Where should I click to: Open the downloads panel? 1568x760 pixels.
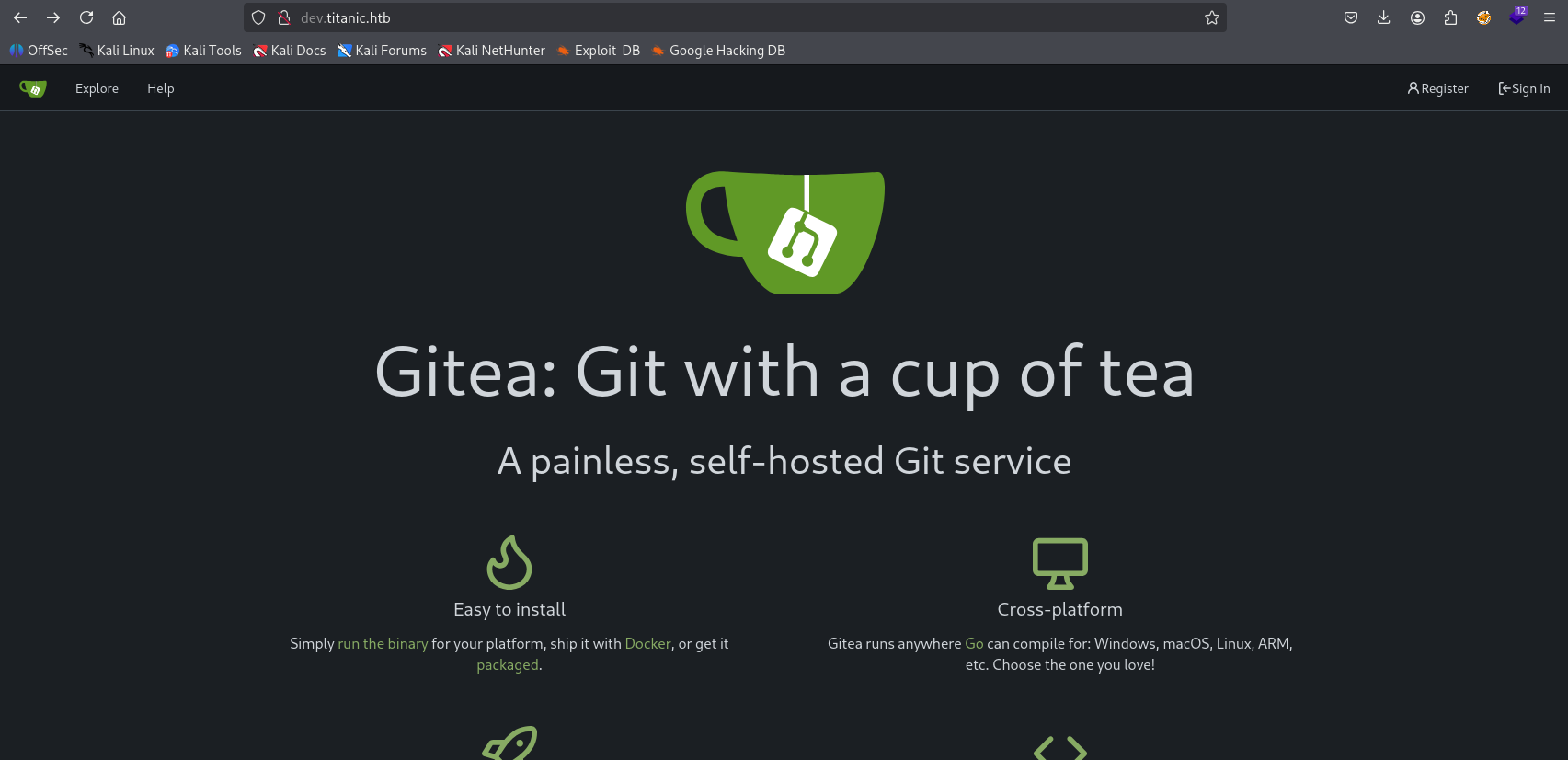click(1383, 17)
